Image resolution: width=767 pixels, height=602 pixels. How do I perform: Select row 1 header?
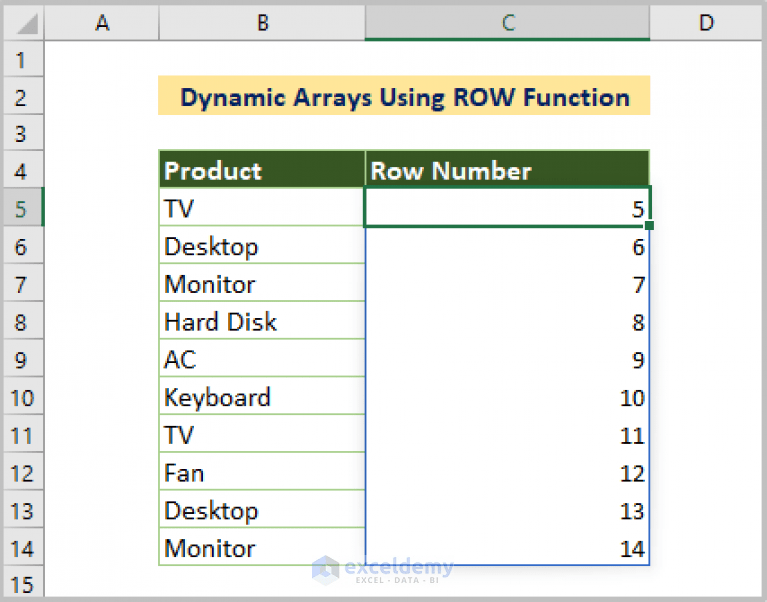pos(23,60)
